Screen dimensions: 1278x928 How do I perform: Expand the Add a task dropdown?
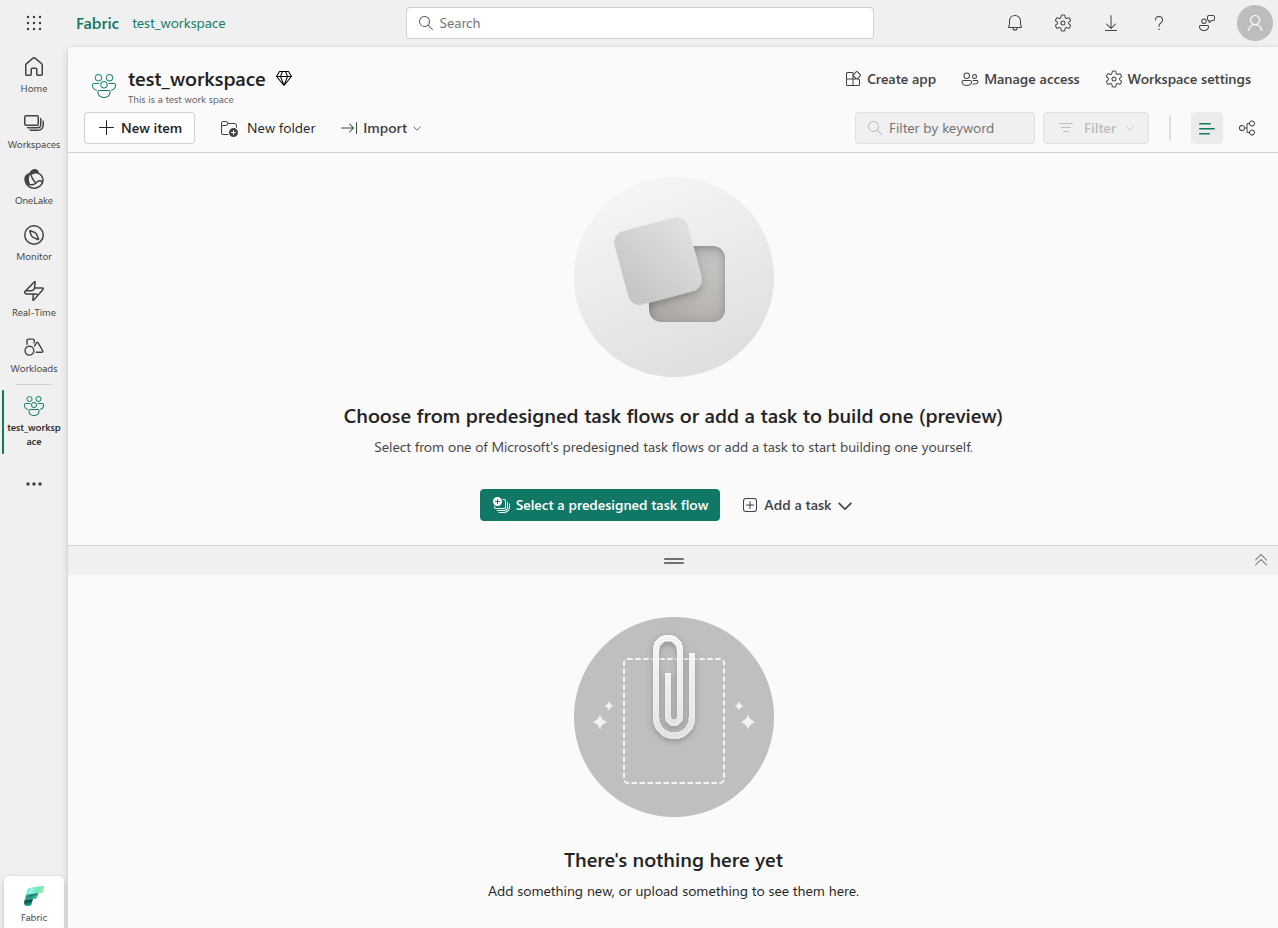[x=797, y=505]
